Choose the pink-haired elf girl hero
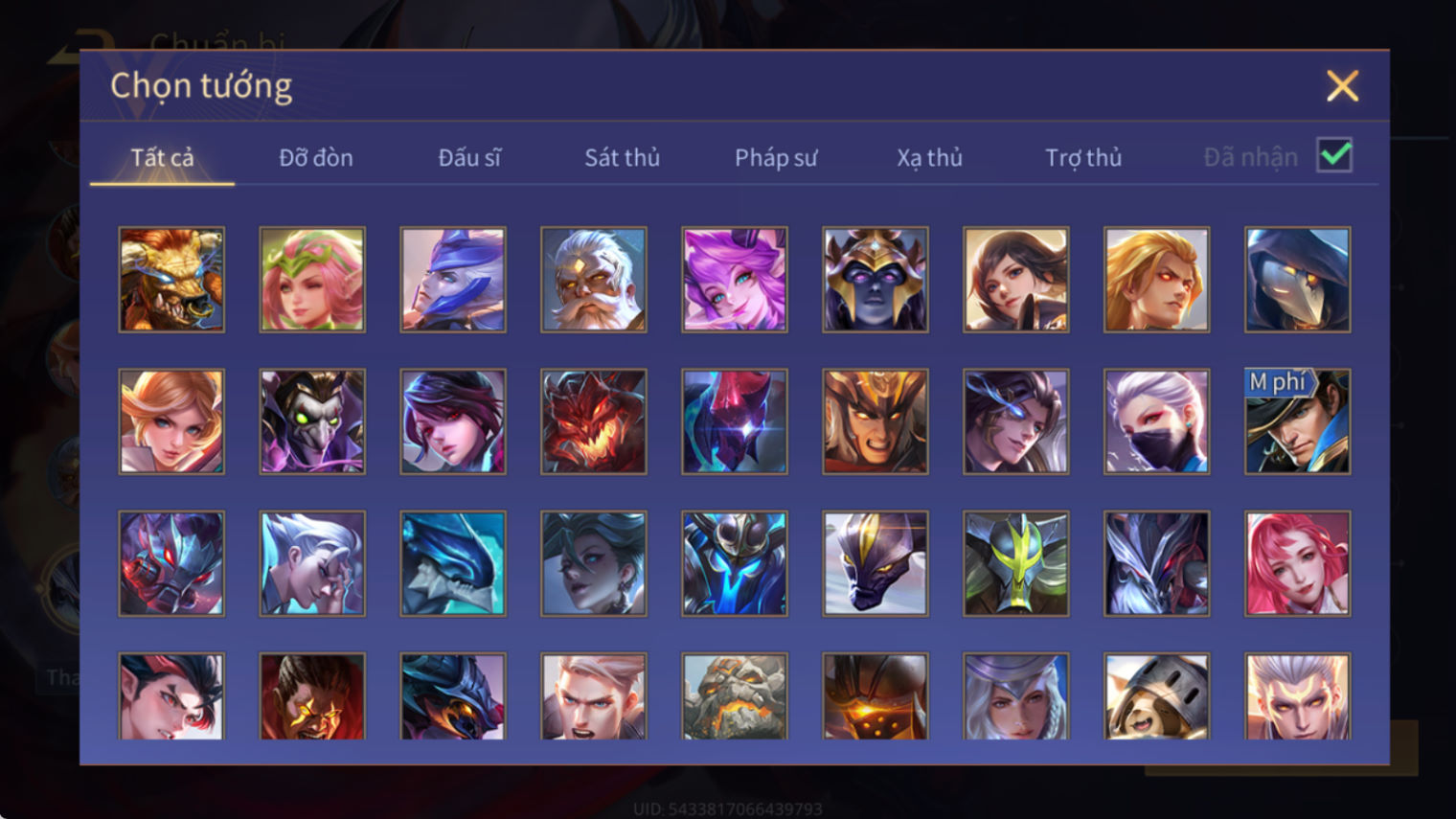The image size is (1456, 819). (x=312, y=280)
